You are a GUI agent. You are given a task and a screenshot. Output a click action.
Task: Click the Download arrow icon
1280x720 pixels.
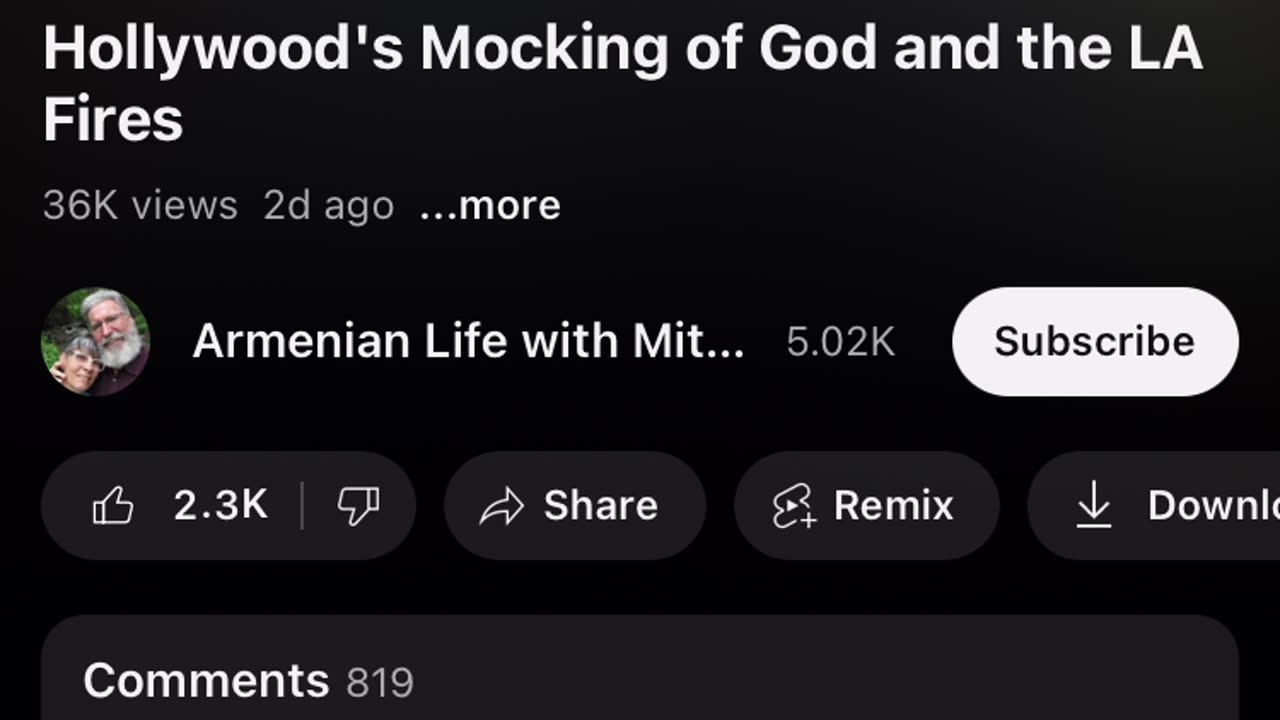1094,505
